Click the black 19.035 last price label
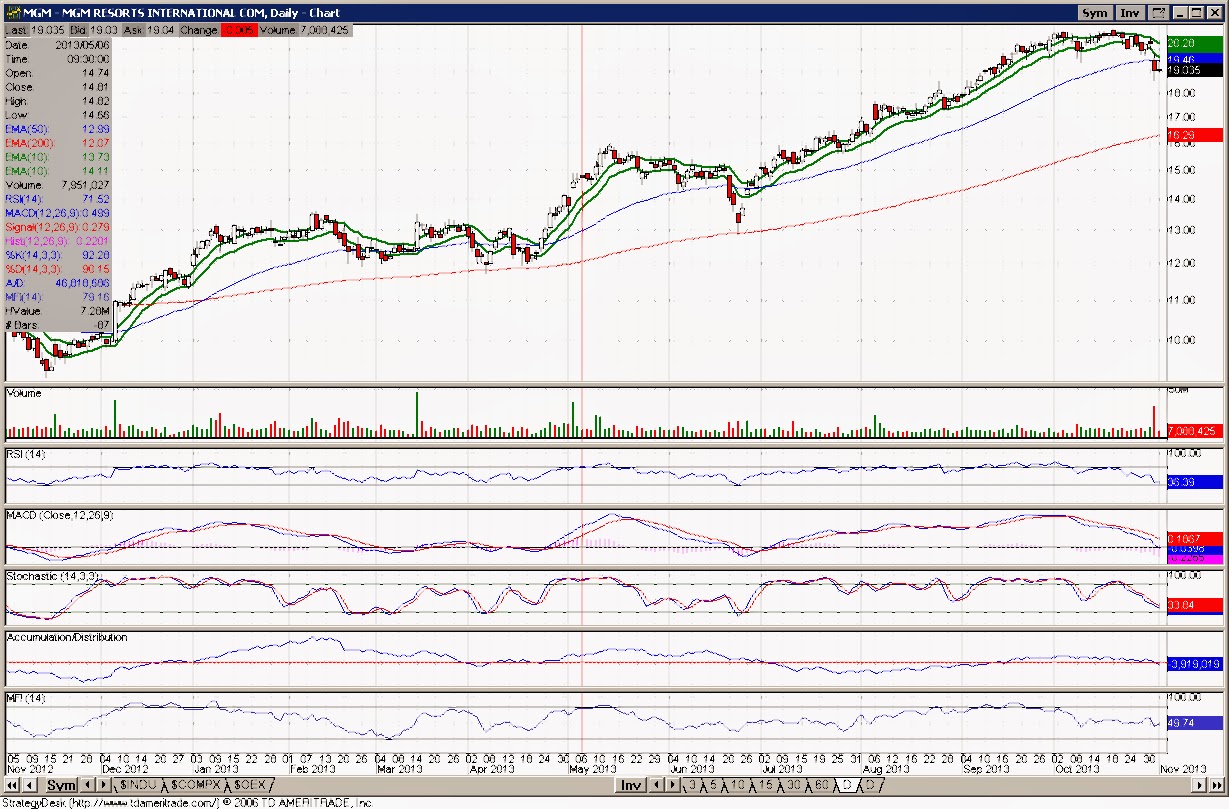The image size is (1229, 809). click(x=1196, y=70)
